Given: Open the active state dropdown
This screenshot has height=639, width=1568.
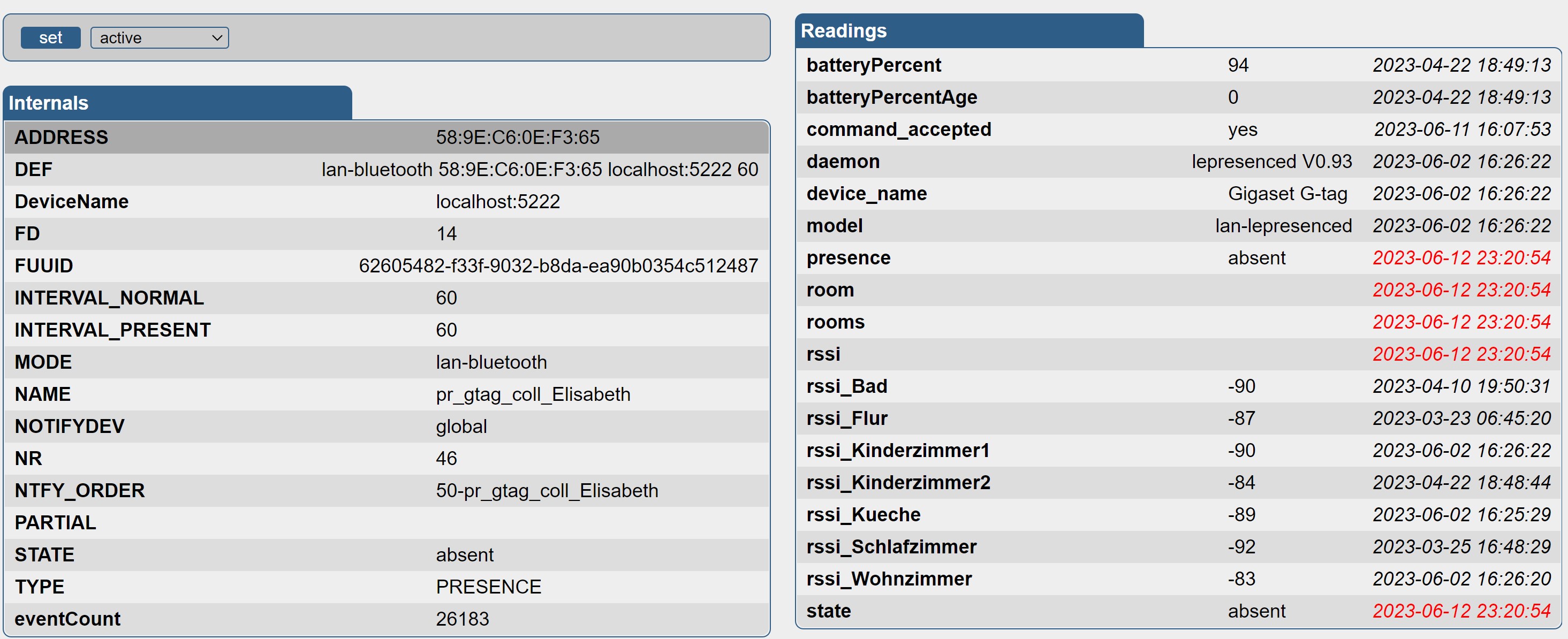Looking at the screenshot, I should [159, 37].
